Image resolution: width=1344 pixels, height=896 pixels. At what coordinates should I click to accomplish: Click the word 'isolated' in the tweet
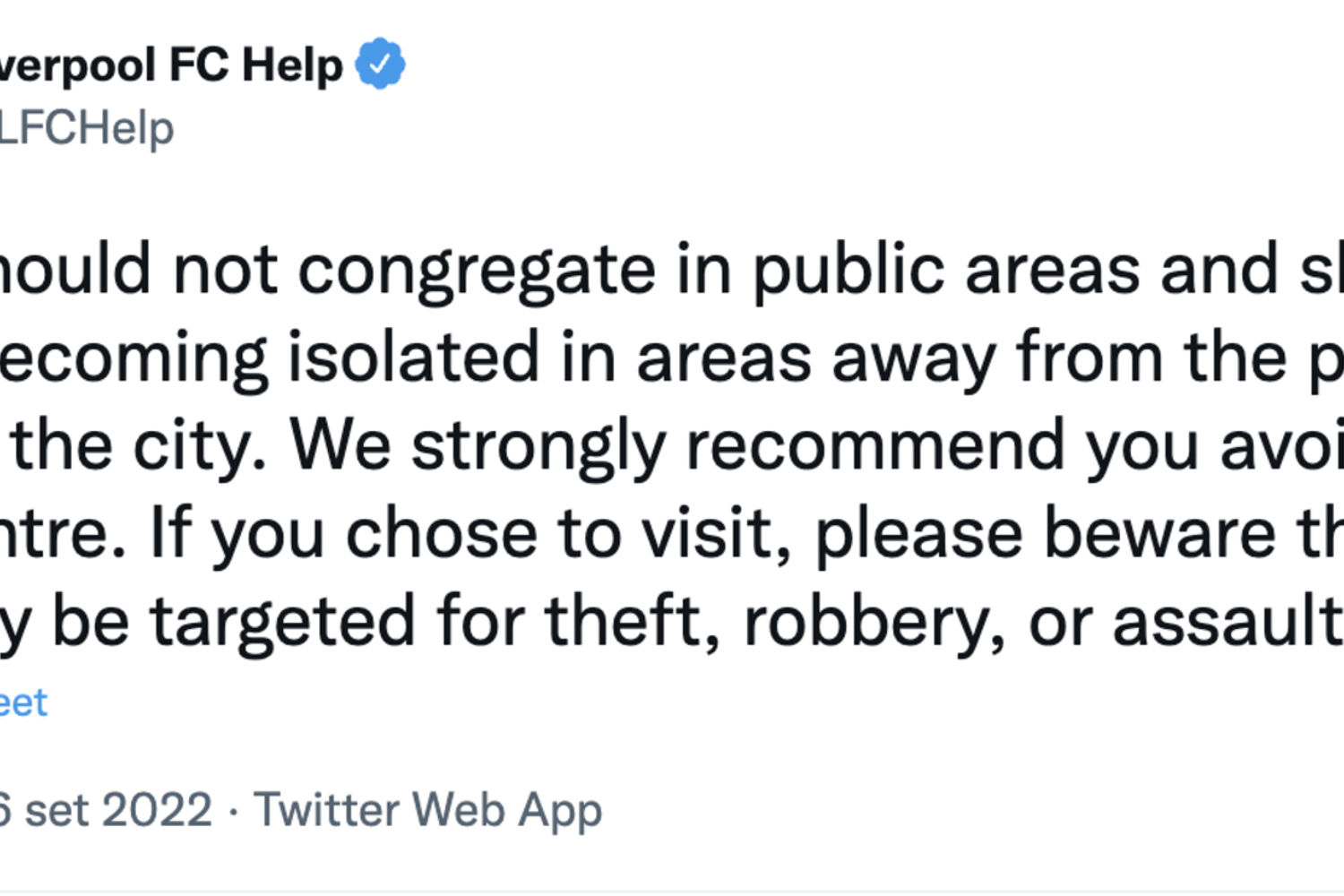pyautogui.click(x=412, y=358)
